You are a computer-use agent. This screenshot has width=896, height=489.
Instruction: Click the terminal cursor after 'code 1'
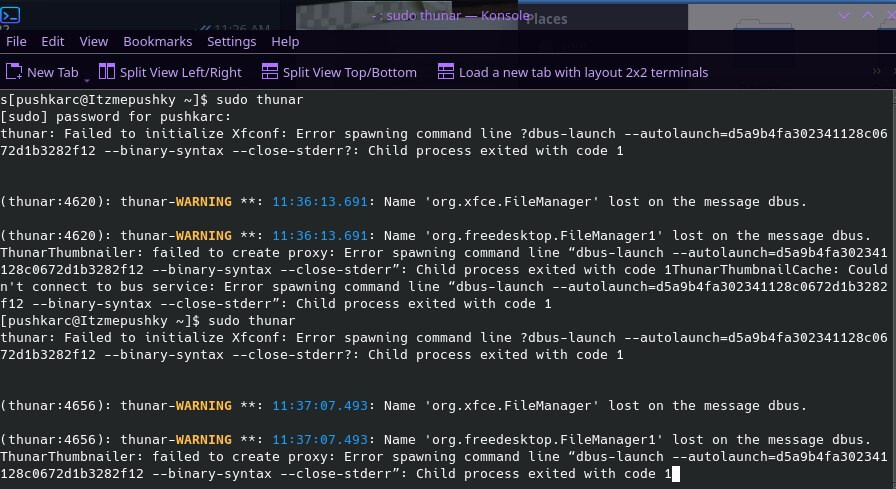[x=676, y=473]
